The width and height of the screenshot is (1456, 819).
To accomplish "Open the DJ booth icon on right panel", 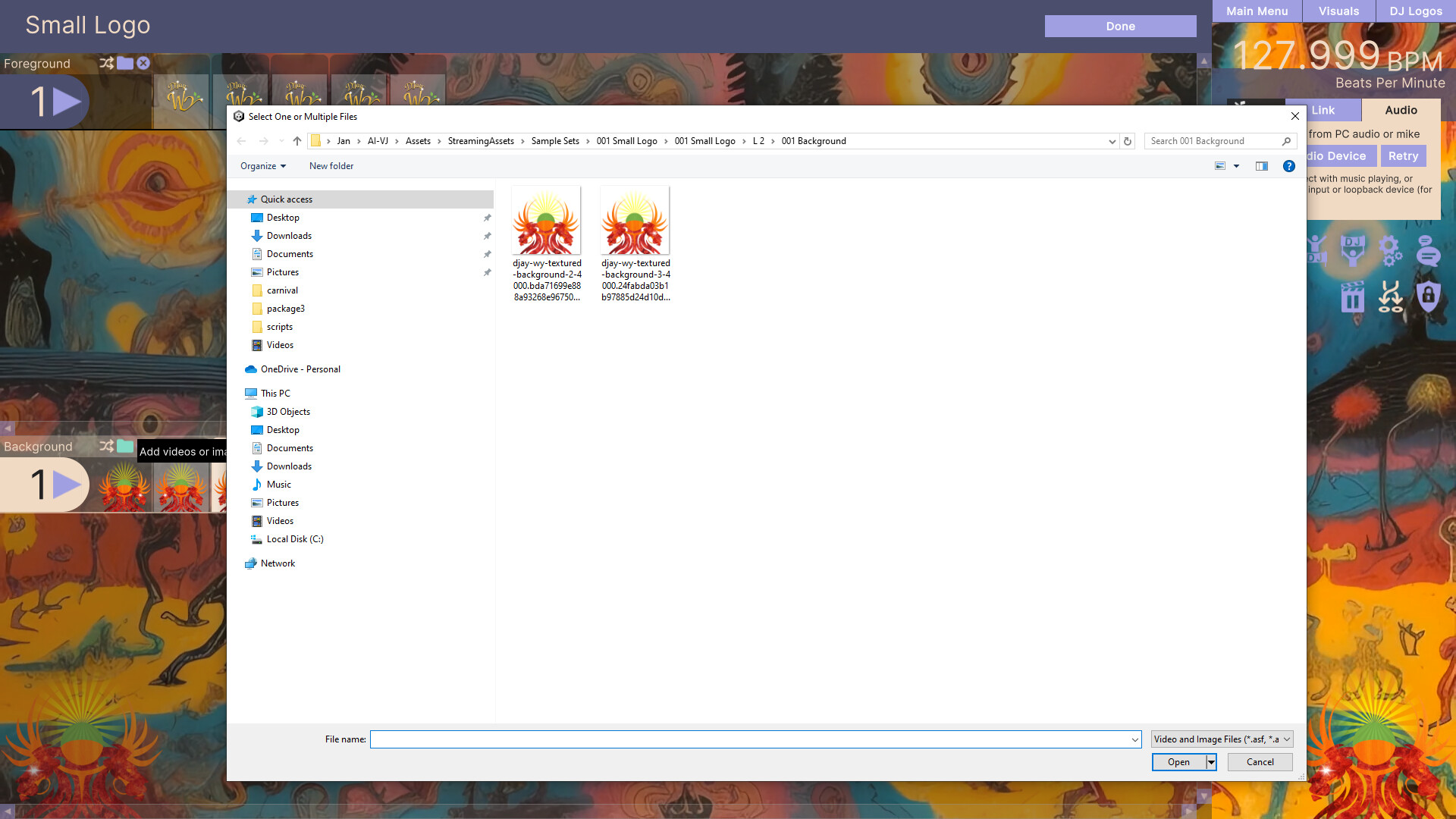I will point(1354,252).
